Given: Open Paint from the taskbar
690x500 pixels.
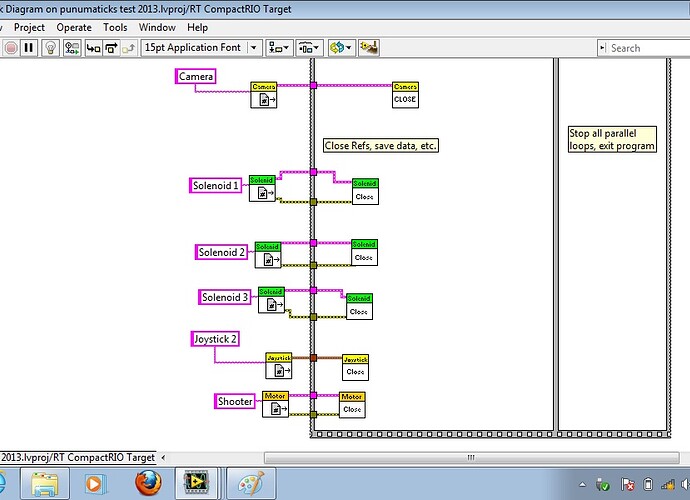Looking at the screenshot, I should (x=251, y=483).
